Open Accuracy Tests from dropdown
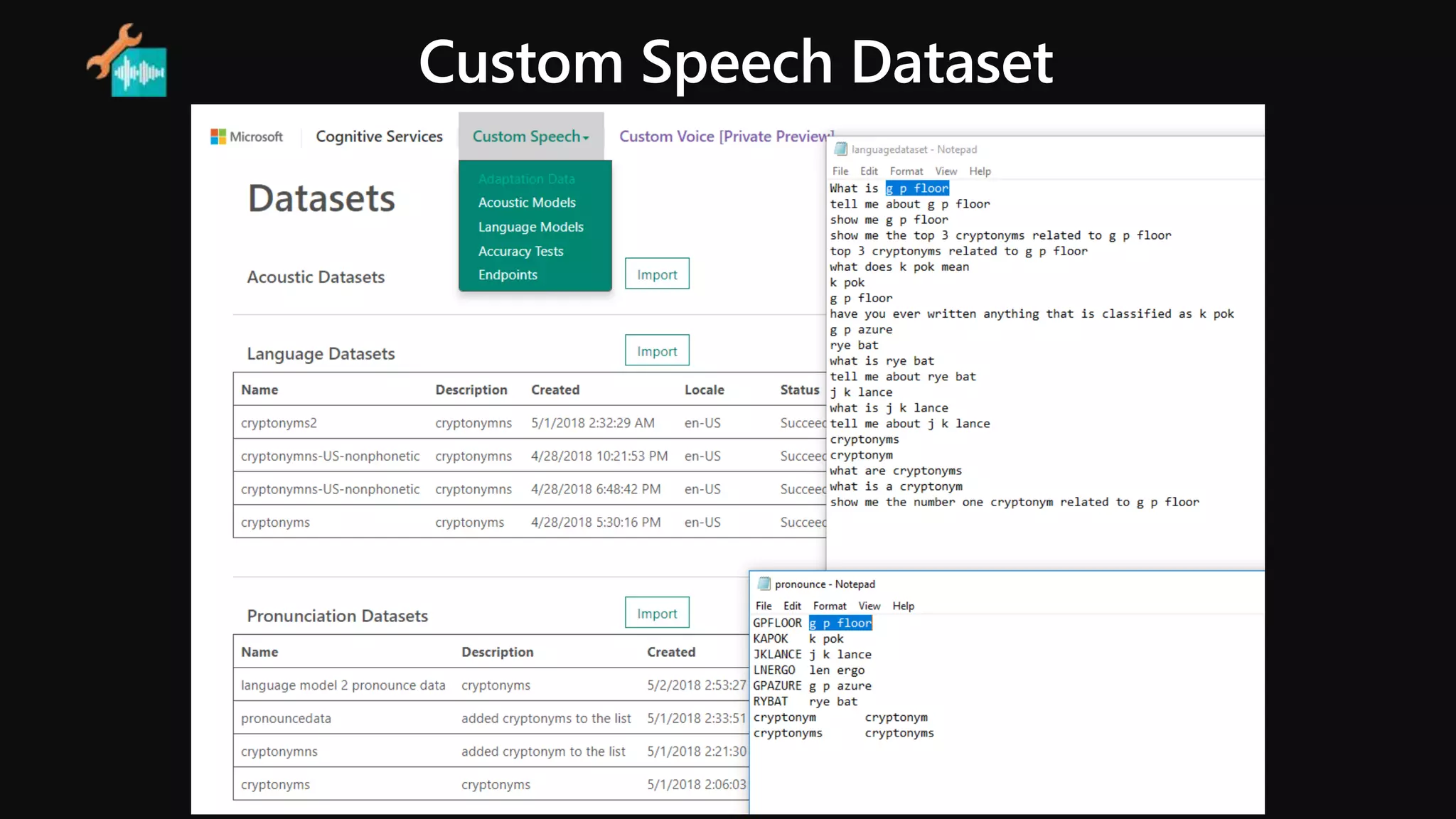 tap(520, 251)
